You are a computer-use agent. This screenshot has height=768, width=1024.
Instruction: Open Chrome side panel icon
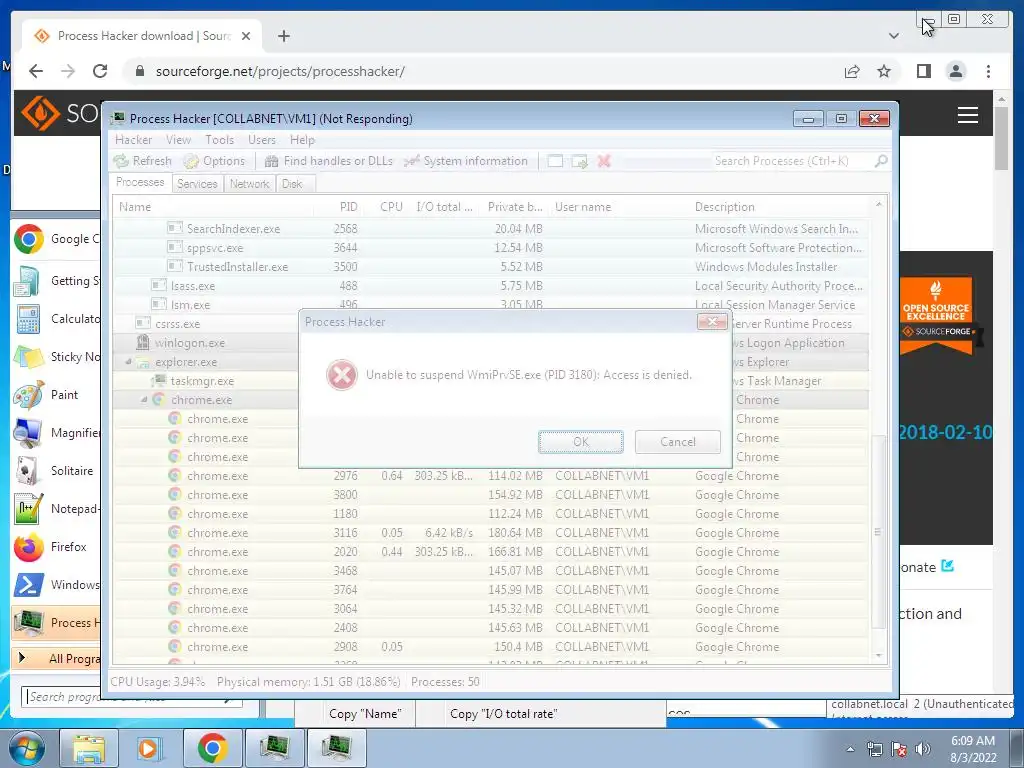coord(923,71)
